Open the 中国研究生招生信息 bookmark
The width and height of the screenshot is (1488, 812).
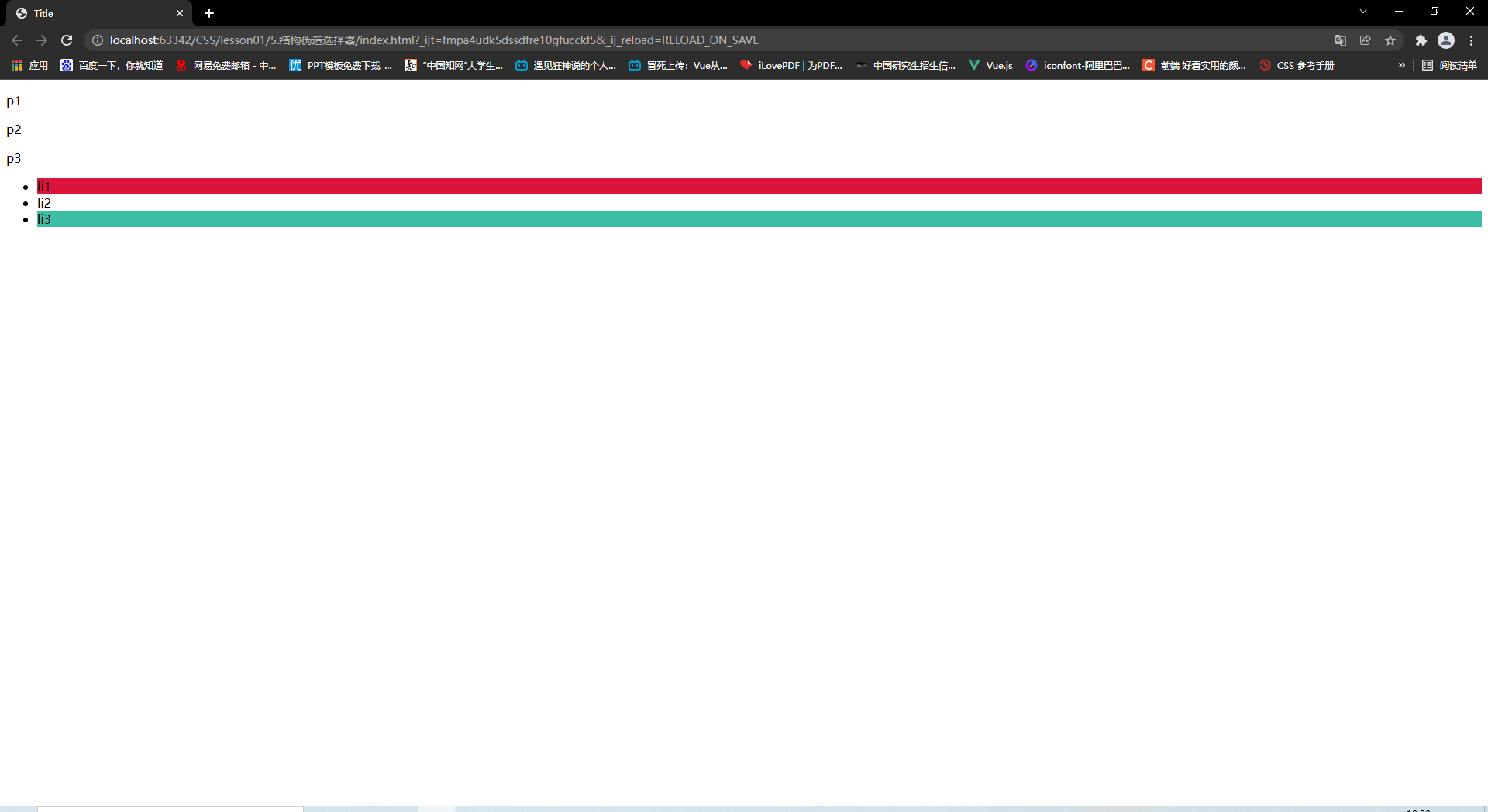[905, 65]
